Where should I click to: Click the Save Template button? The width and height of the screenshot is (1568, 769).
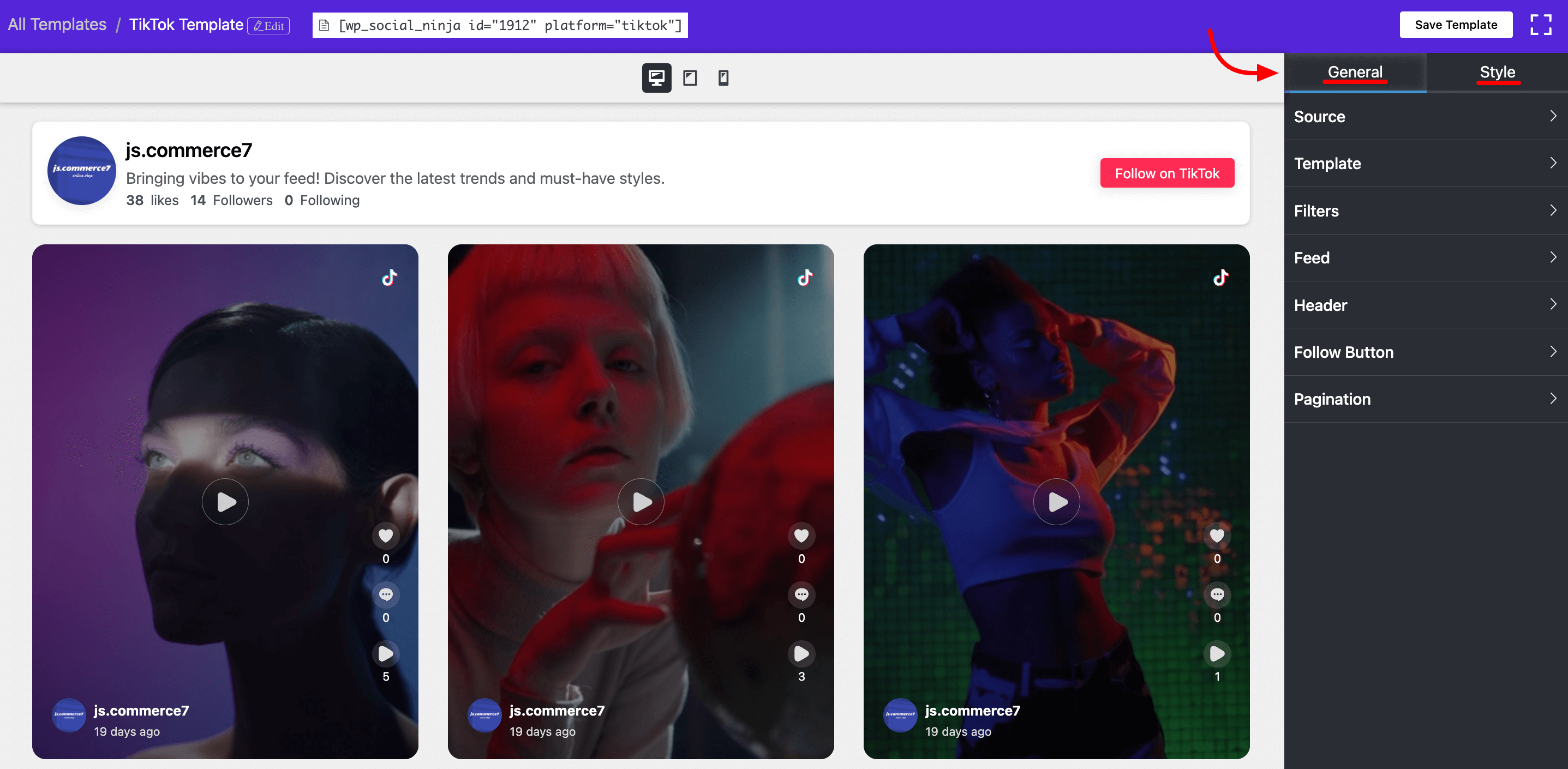[x=1456, y=25]
